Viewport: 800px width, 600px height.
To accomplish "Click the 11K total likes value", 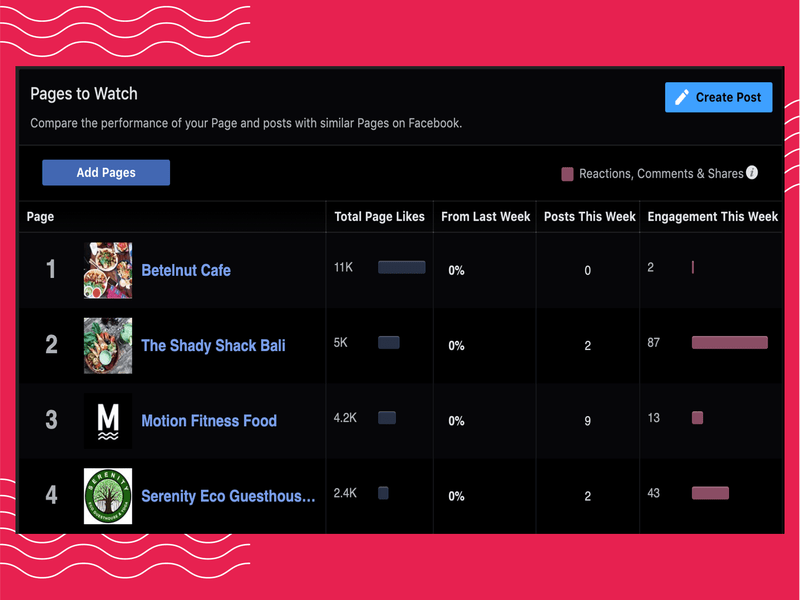I will 343,267.
